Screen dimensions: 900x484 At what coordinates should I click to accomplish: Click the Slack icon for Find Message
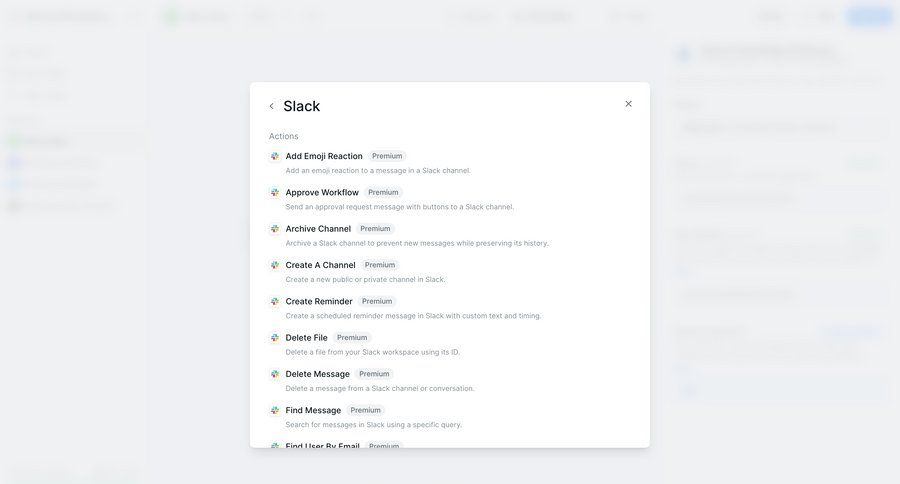tap(275, 410)
